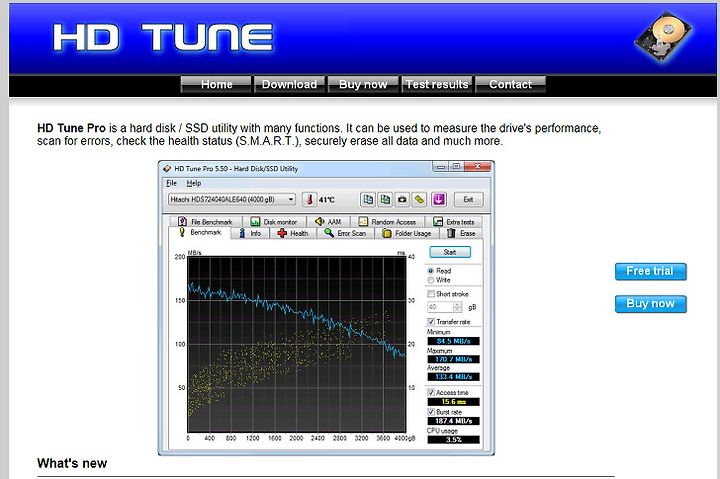This screenshot has width=720, height=479.
Task: Click the burst rate value 187.4 MB/s
Action: pos(453,421)
